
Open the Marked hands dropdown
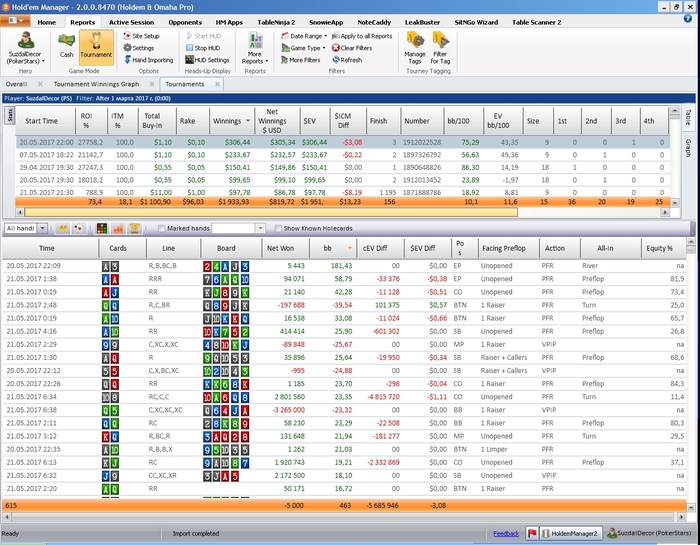[260, 229]
